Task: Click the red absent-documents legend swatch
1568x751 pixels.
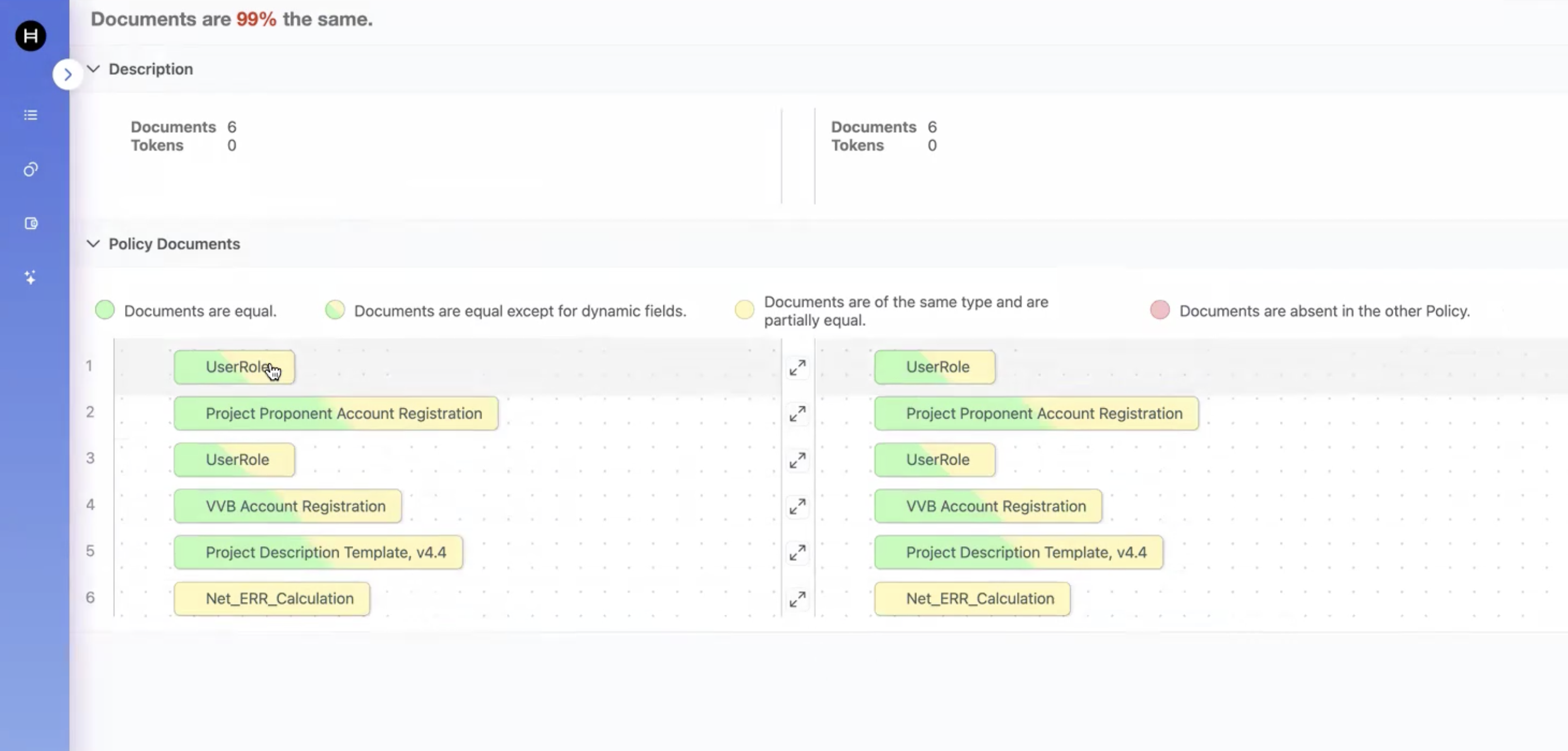Action: [1159, 310]
